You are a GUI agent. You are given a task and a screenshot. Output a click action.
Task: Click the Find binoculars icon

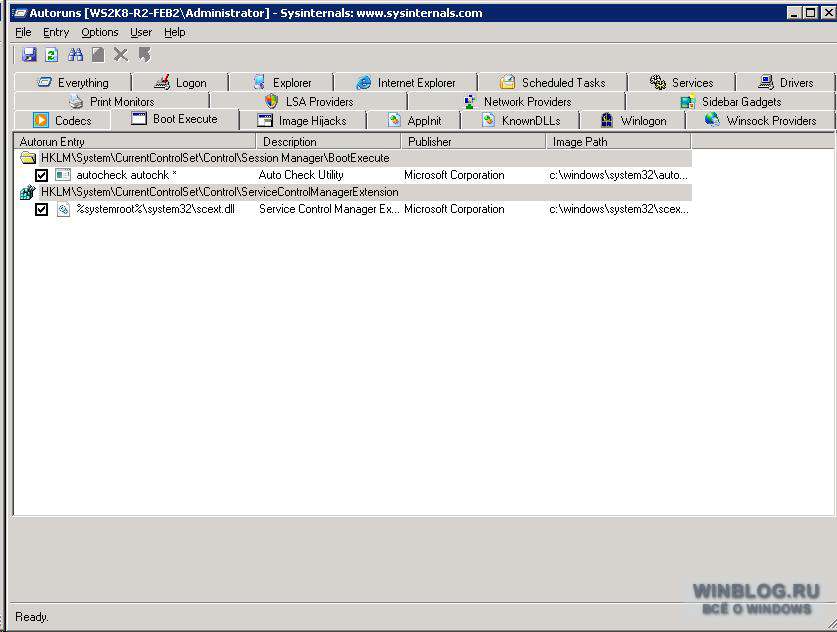point(75,54)
